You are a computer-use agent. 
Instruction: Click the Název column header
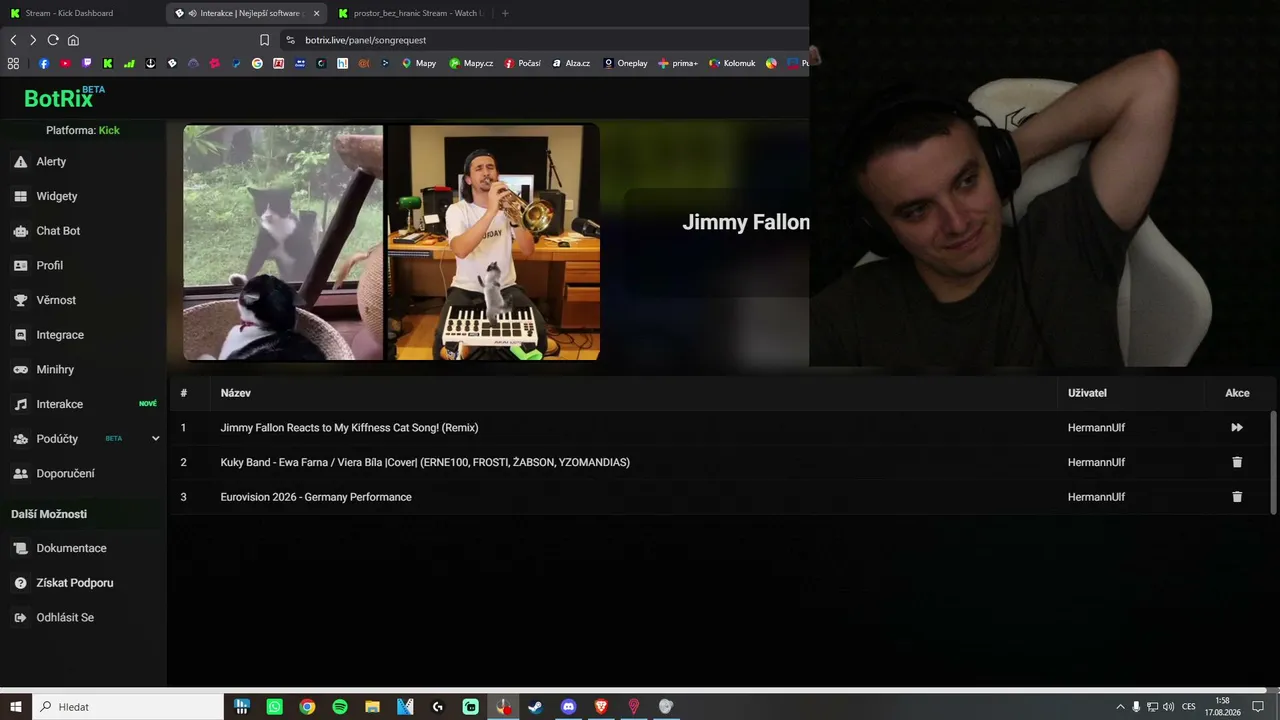pos(236,393)
